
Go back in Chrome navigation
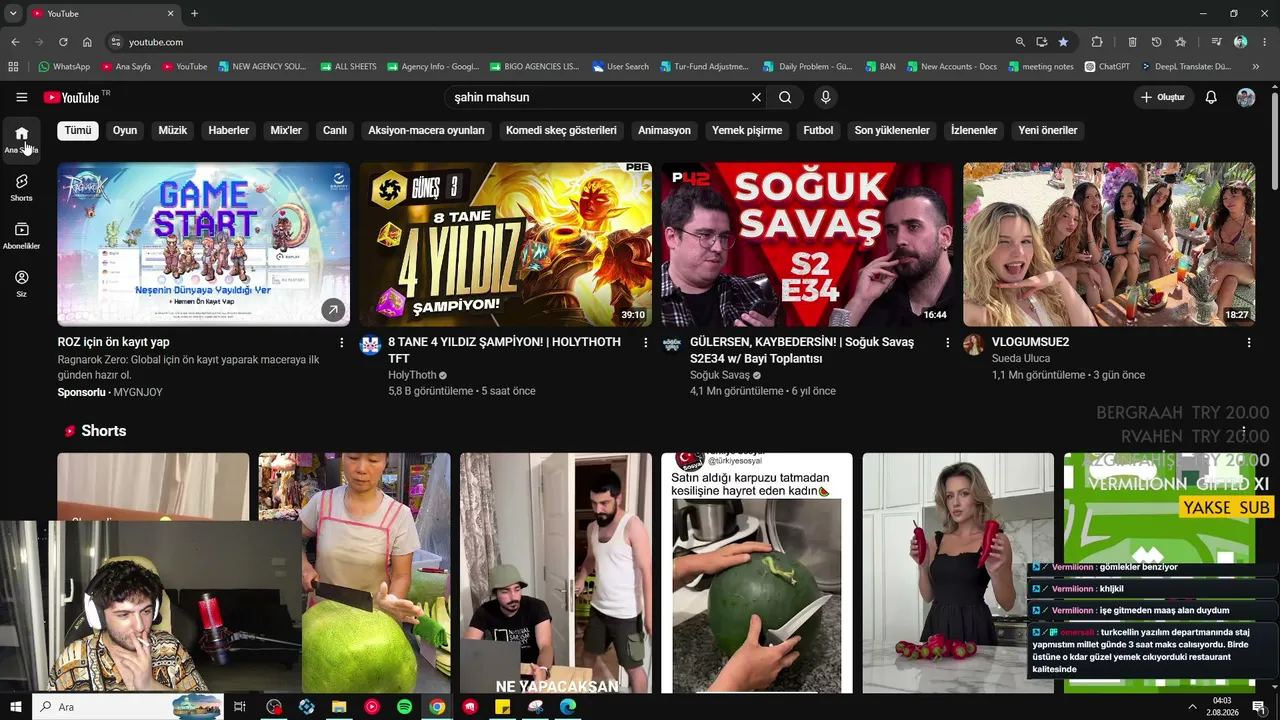pos(15,42)
